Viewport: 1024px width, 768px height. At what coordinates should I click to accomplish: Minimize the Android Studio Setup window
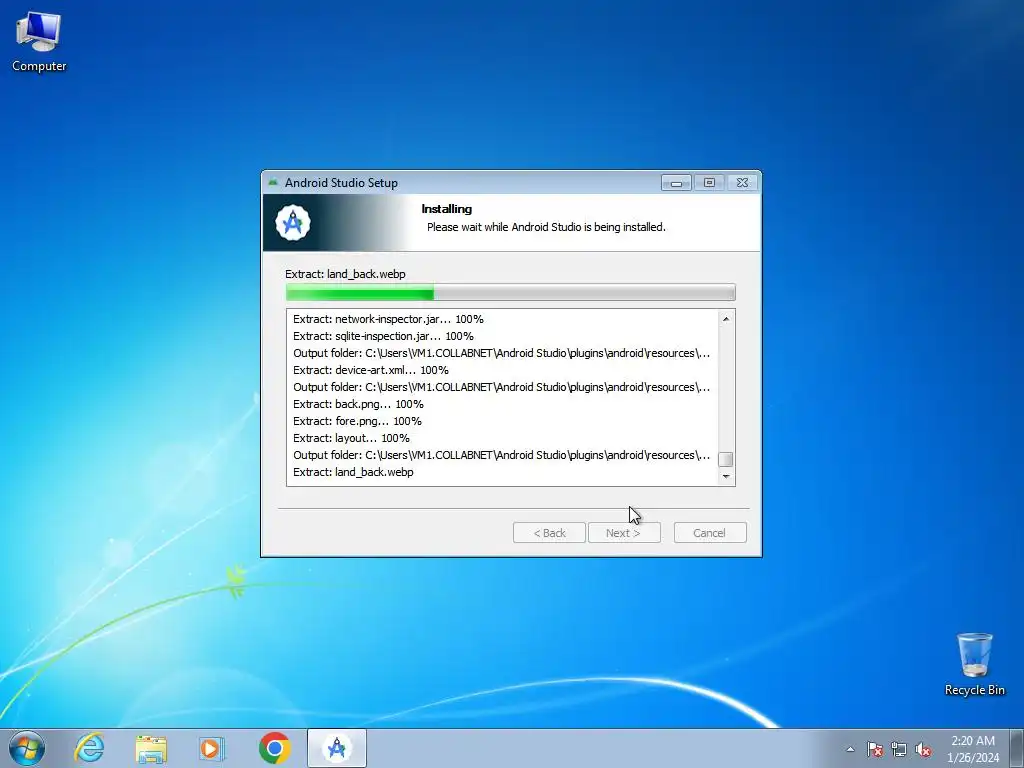pos(676,183)
